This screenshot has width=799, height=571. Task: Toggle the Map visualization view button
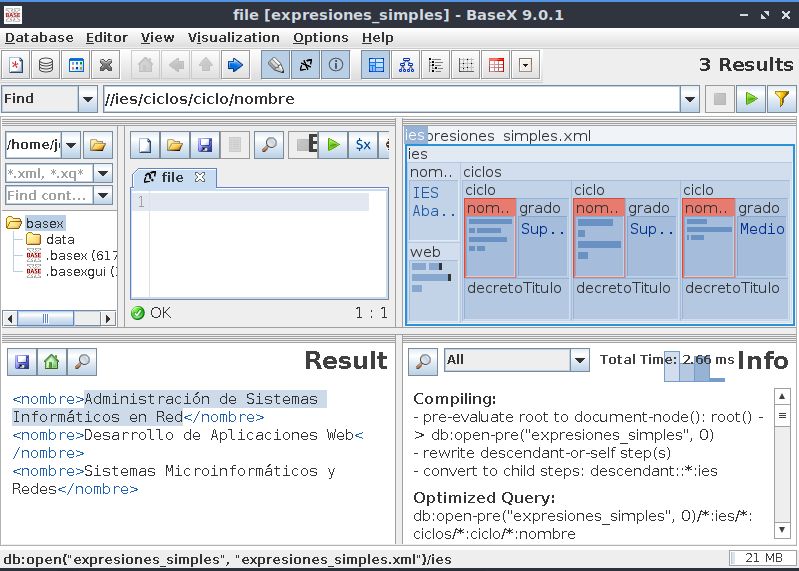click(x=376, y=66)
